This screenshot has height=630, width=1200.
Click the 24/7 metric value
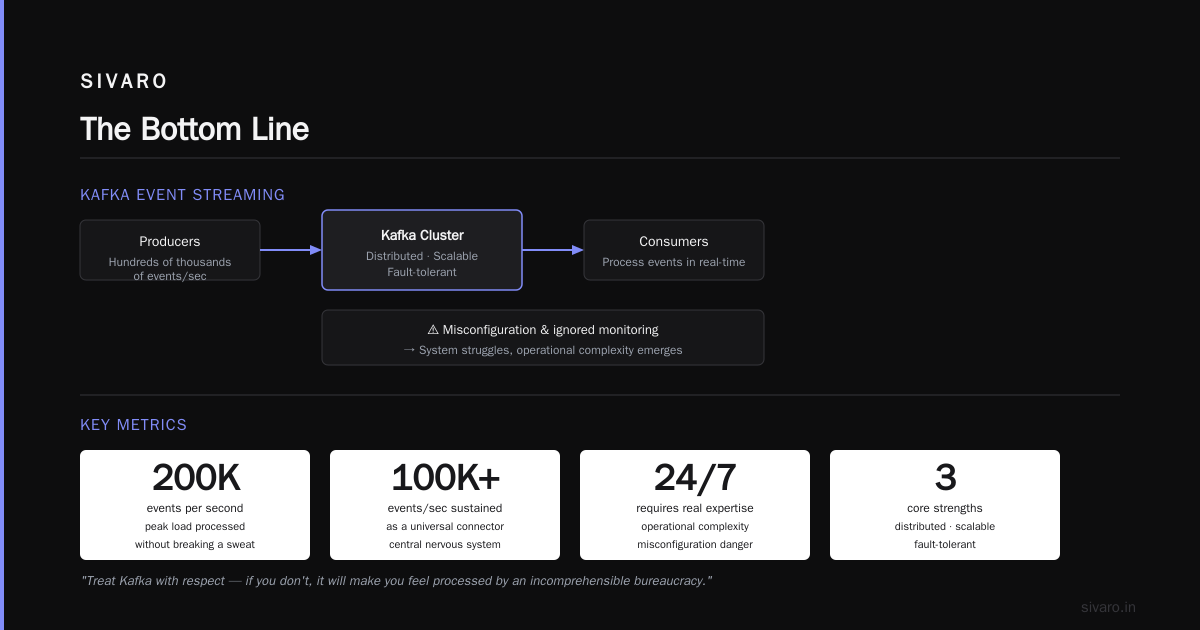(695, 478)
